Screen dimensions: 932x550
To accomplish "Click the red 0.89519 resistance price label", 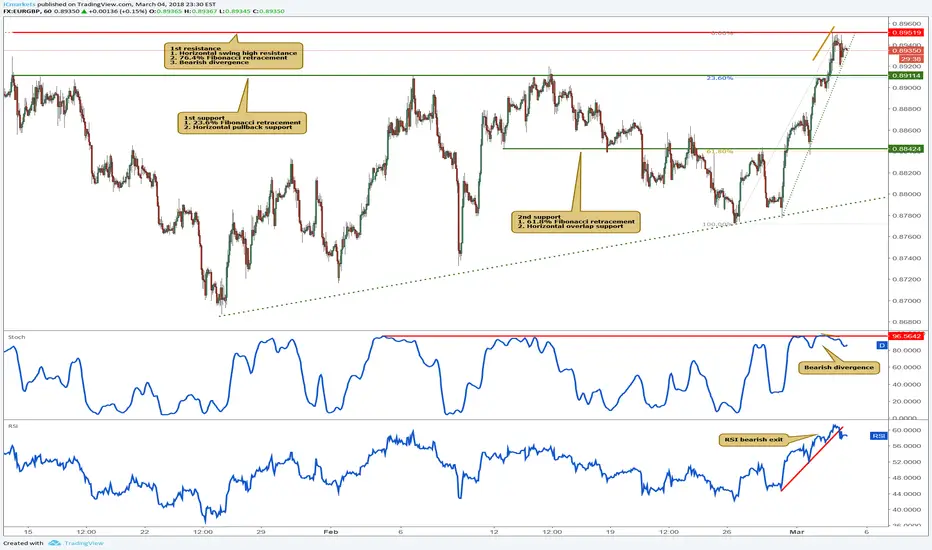I will click(x=906, y=33).
